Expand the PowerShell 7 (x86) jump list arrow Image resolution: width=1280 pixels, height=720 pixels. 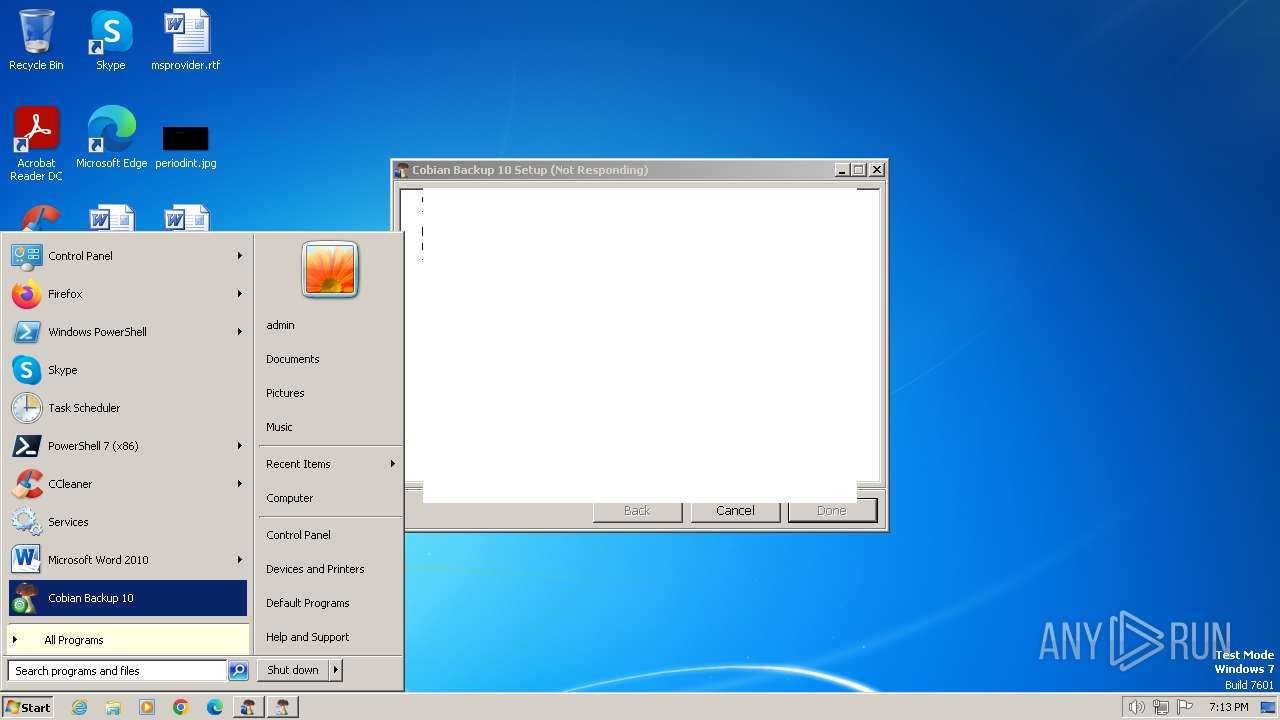[240, 446]
